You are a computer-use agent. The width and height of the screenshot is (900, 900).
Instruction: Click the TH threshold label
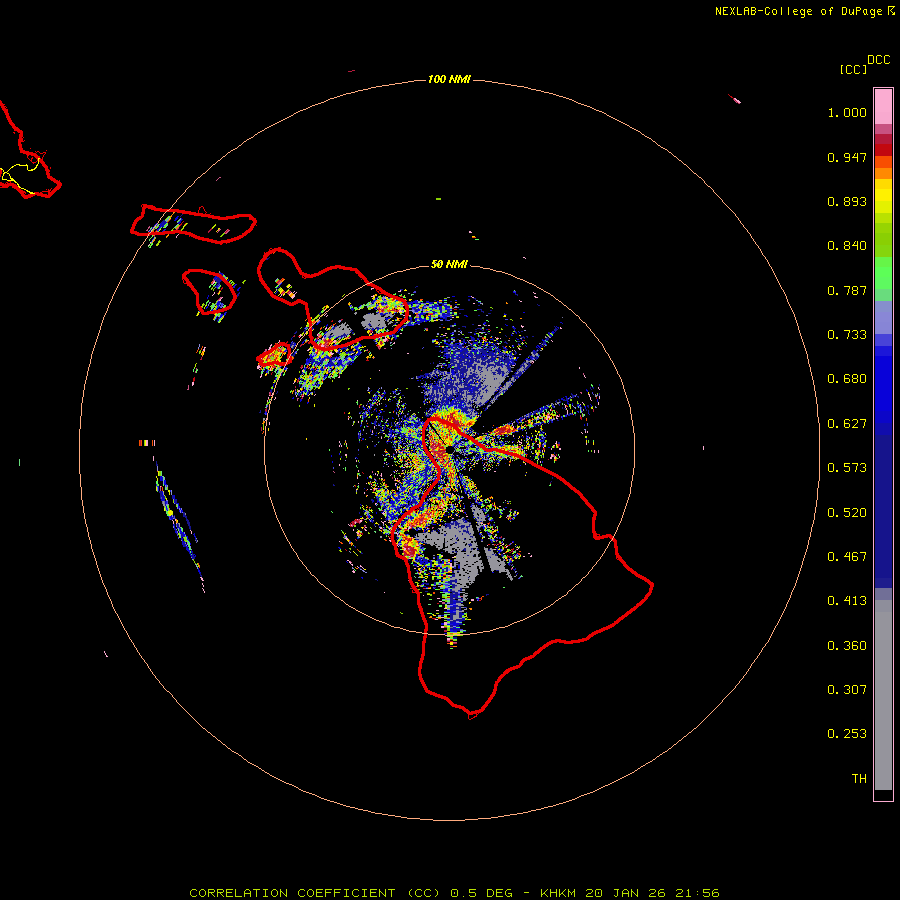859,779
